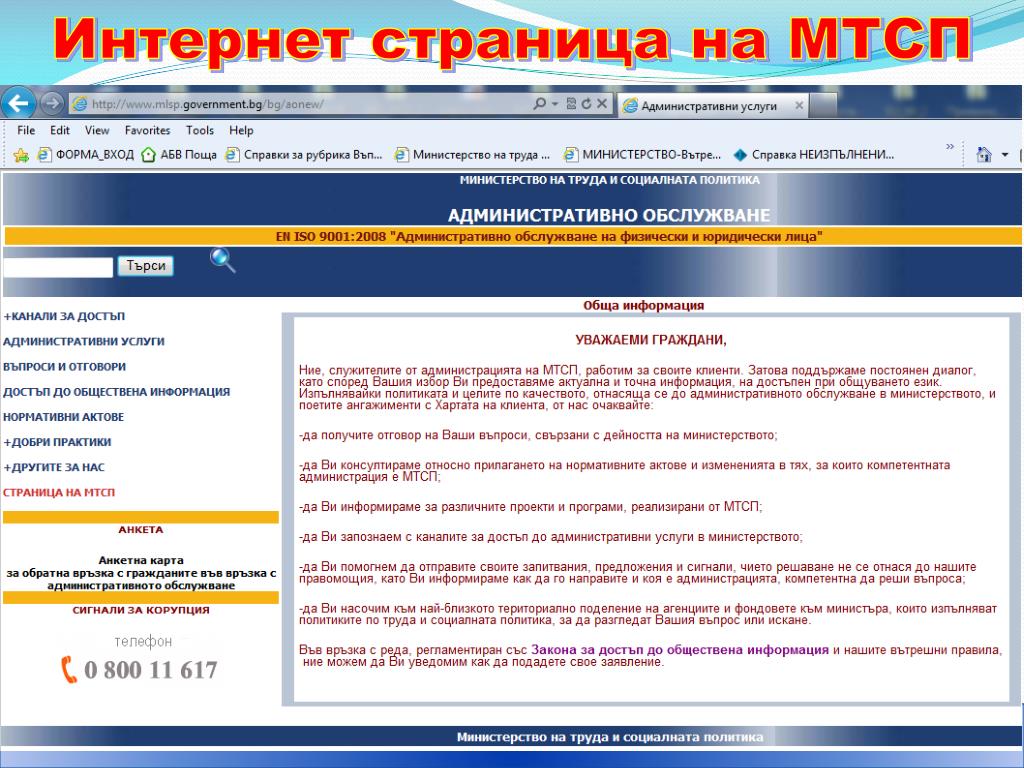Open Закона за достъп до обществена информация link

click(x=679, y=650)
